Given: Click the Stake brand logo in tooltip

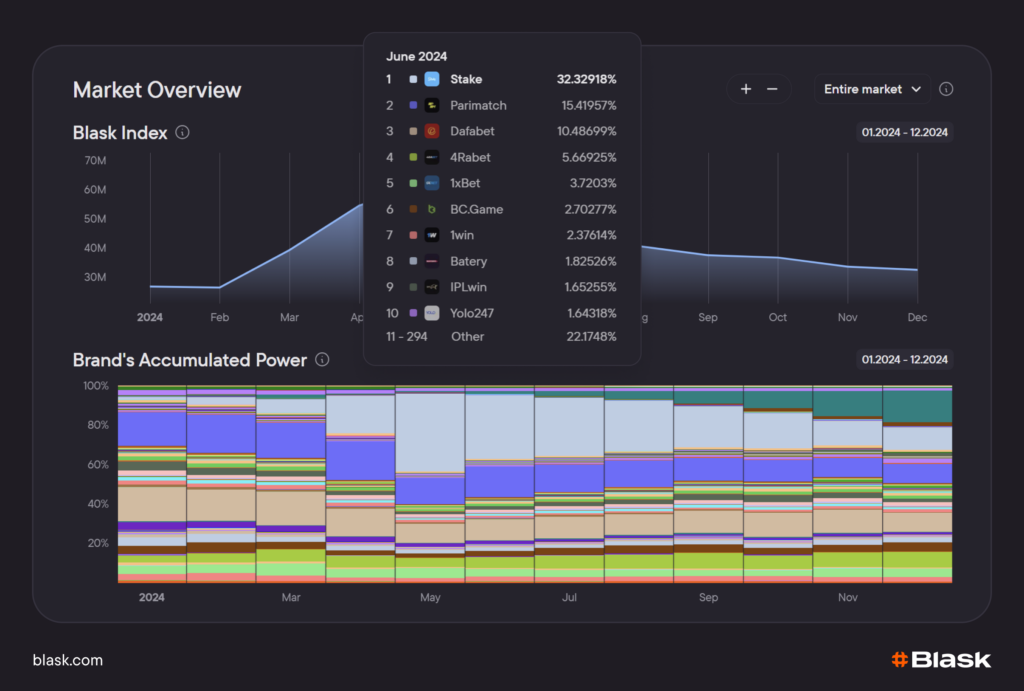Looking at the screenshot, I should (x=432, y=79).
